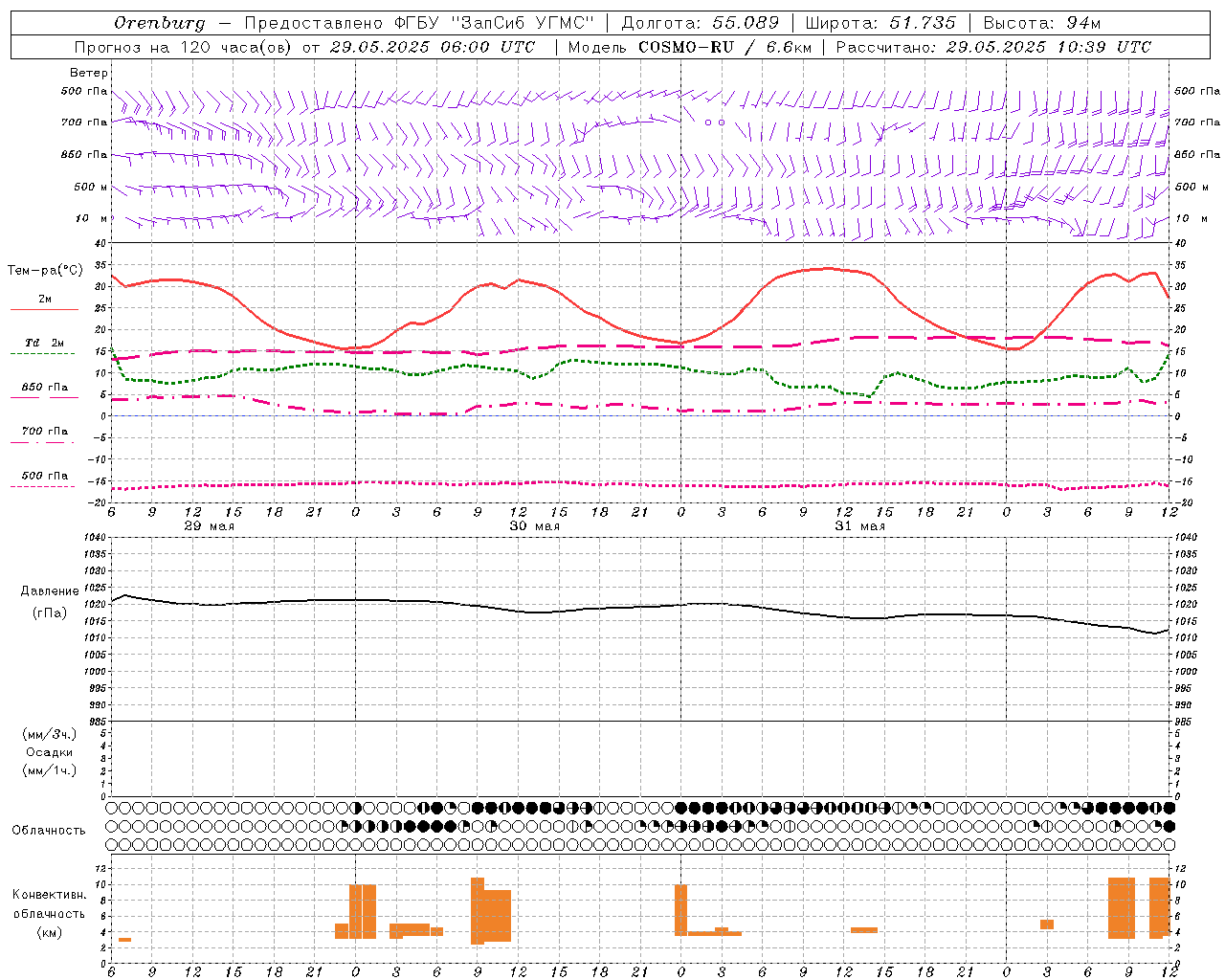Click "500 м" wind level label on left
This screenshot has width=1225, height=980.
pos(91,187)
